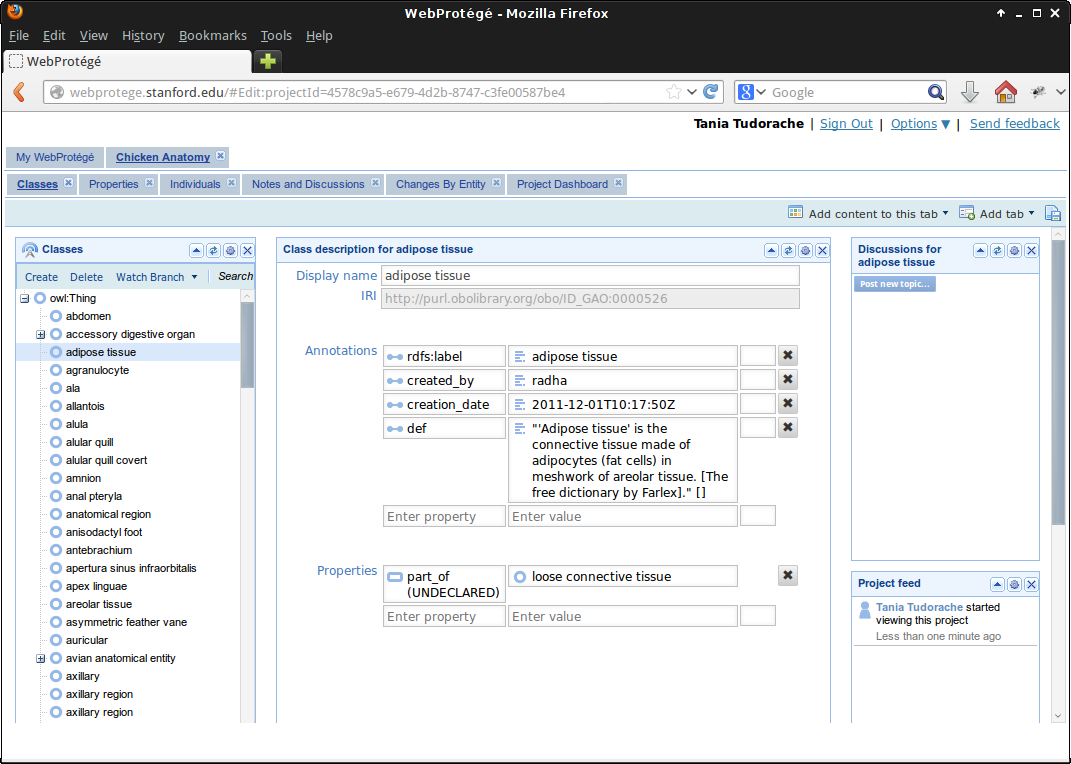Click the Sign Out link
The height and width of the screenshot is (764, 1071).
coord(846,124)
